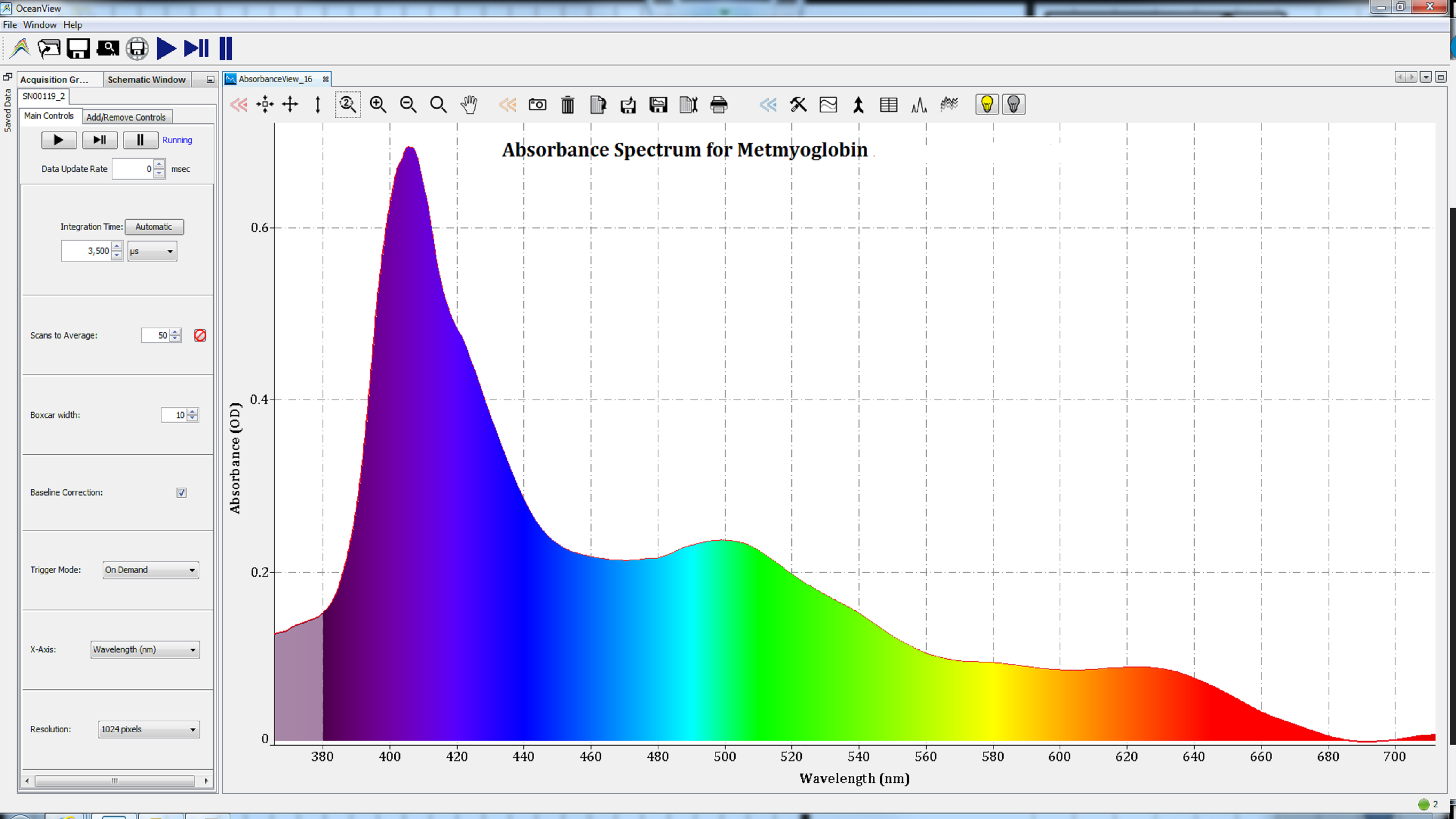The height and width of the screenshot is (819, 1456).
Task: Click the Integration Time value field
Action: [86, 251]
